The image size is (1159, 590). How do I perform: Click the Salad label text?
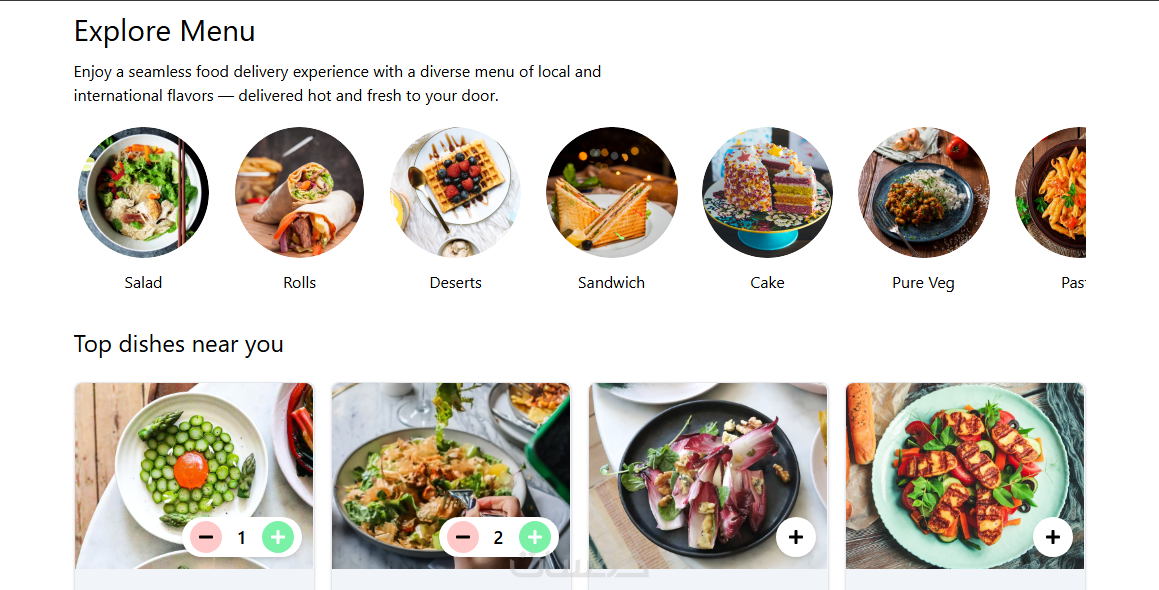(x=143, y=283)
